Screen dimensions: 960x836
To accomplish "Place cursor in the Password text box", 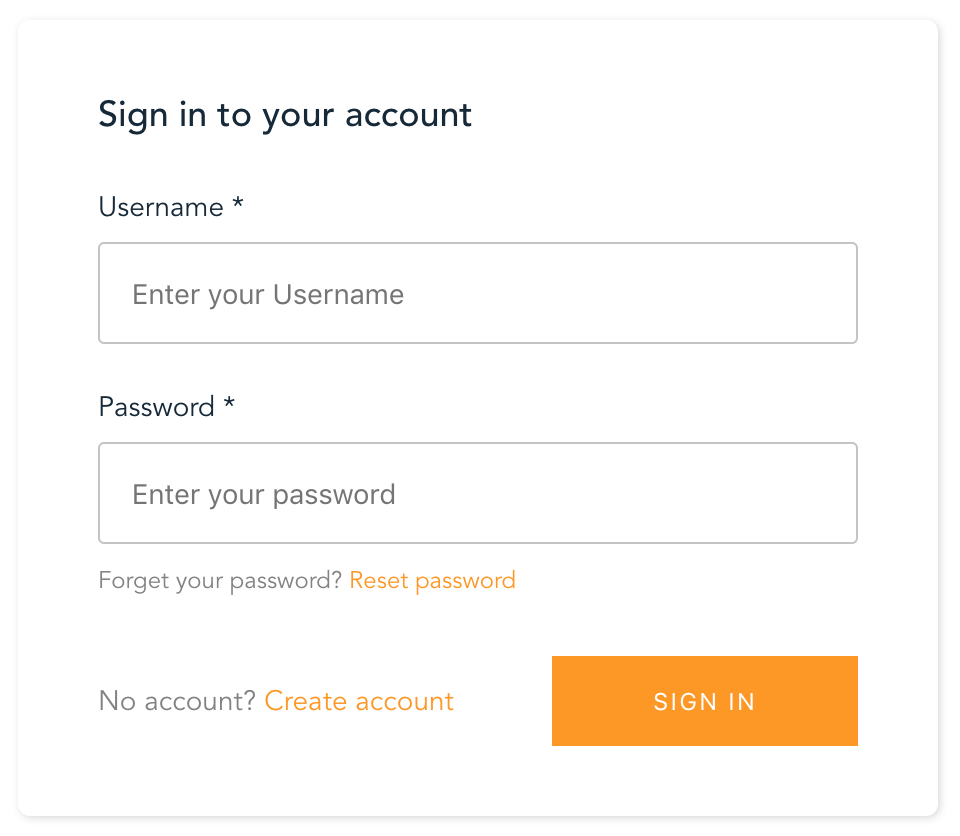I will click(x=600, y=493).
